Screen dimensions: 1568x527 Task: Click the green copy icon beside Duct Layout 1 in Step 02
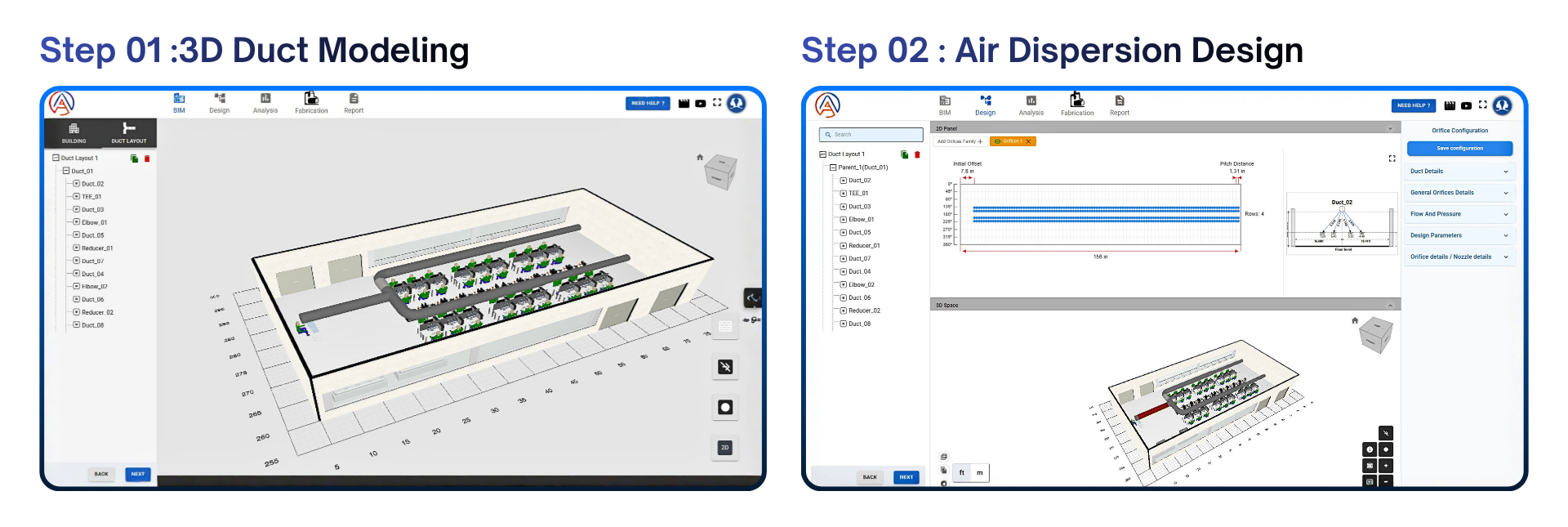click(x=904, y=154)
